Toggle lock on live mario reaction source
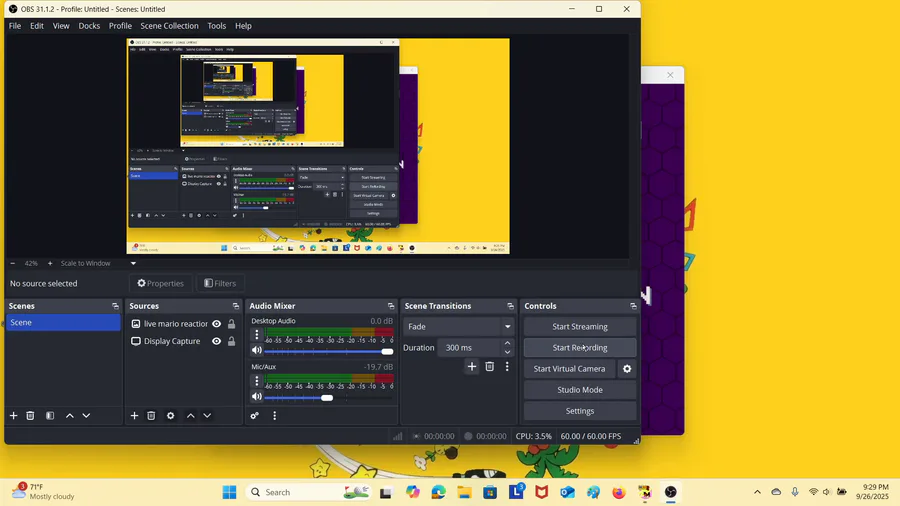 231,324
